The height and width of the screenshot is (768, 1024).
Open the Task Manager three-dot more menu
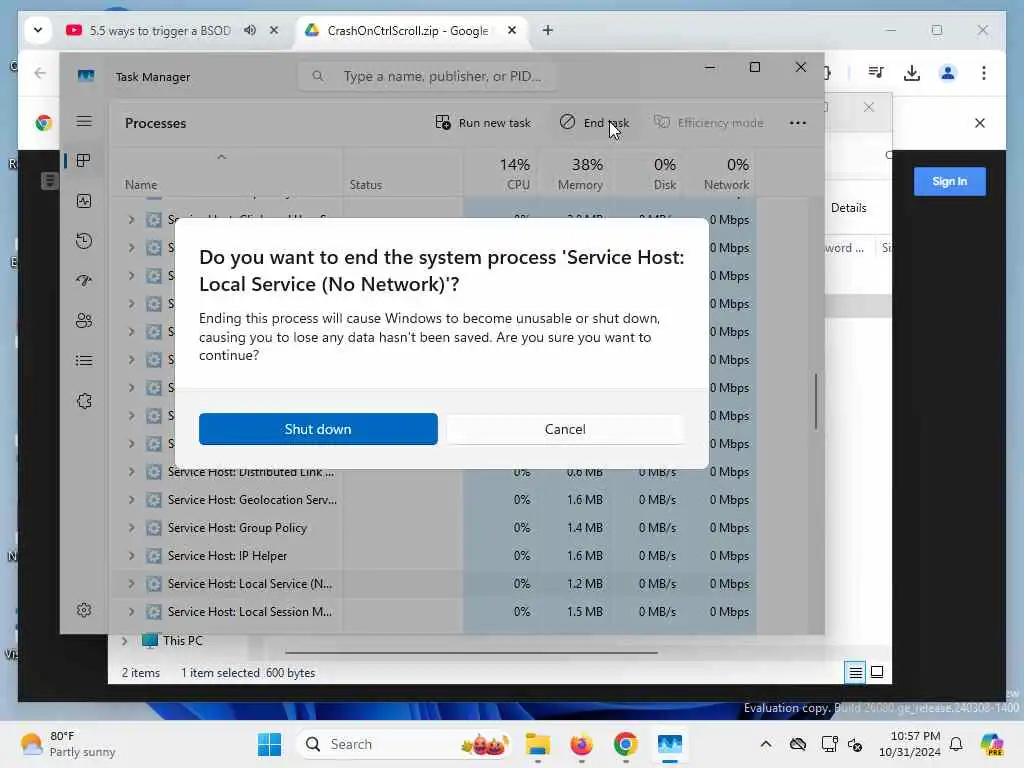click(797, 123)
